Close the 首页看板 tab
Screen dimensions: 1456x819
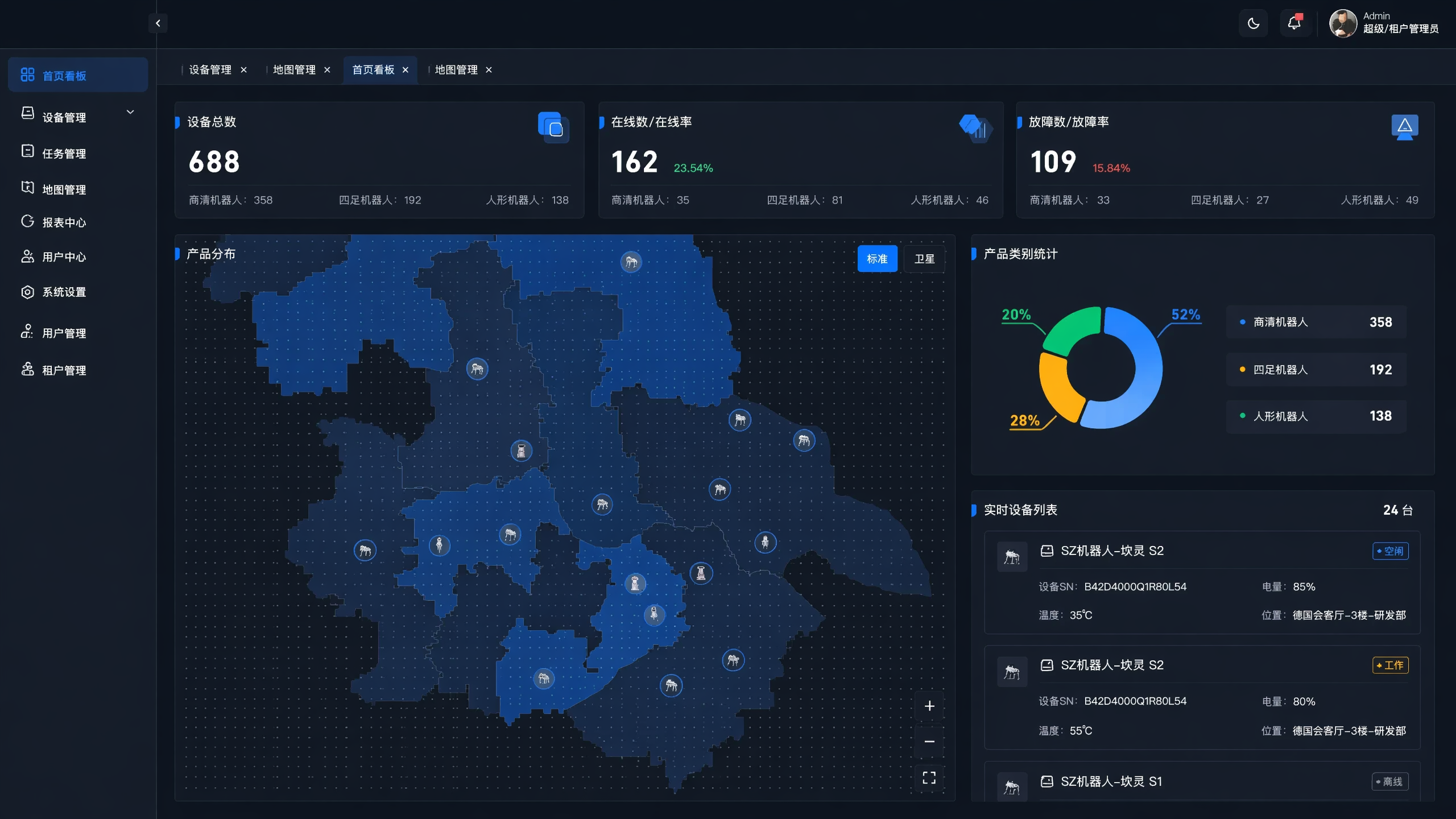click(406, 69)
